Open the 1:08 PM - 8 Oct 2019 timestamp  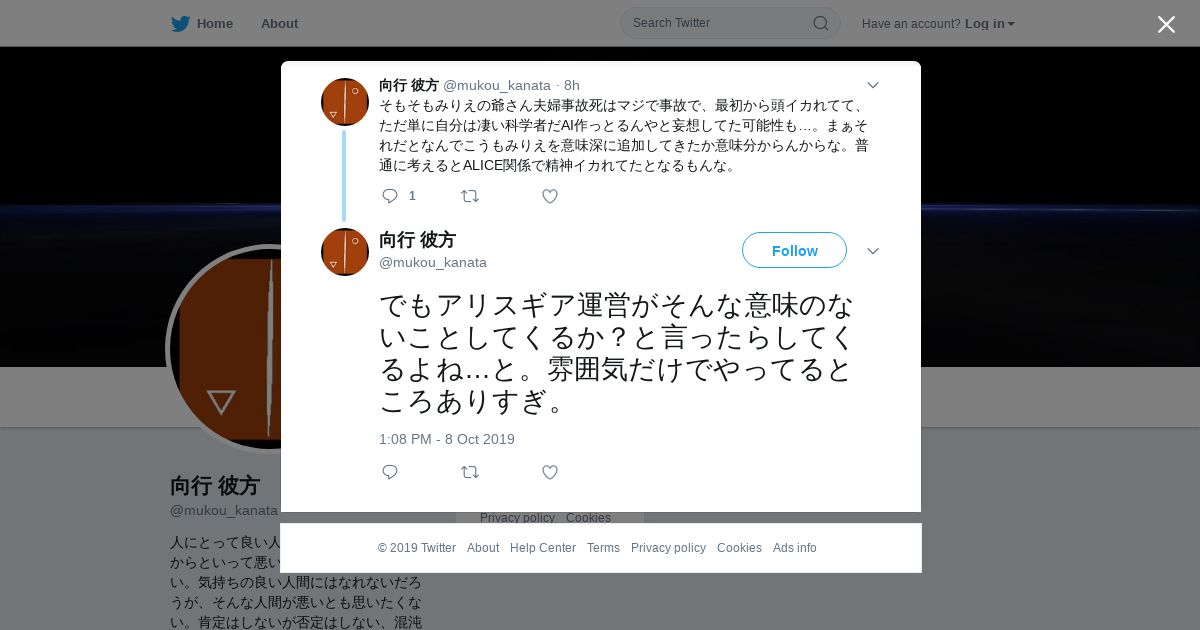(x=447, y=439)
